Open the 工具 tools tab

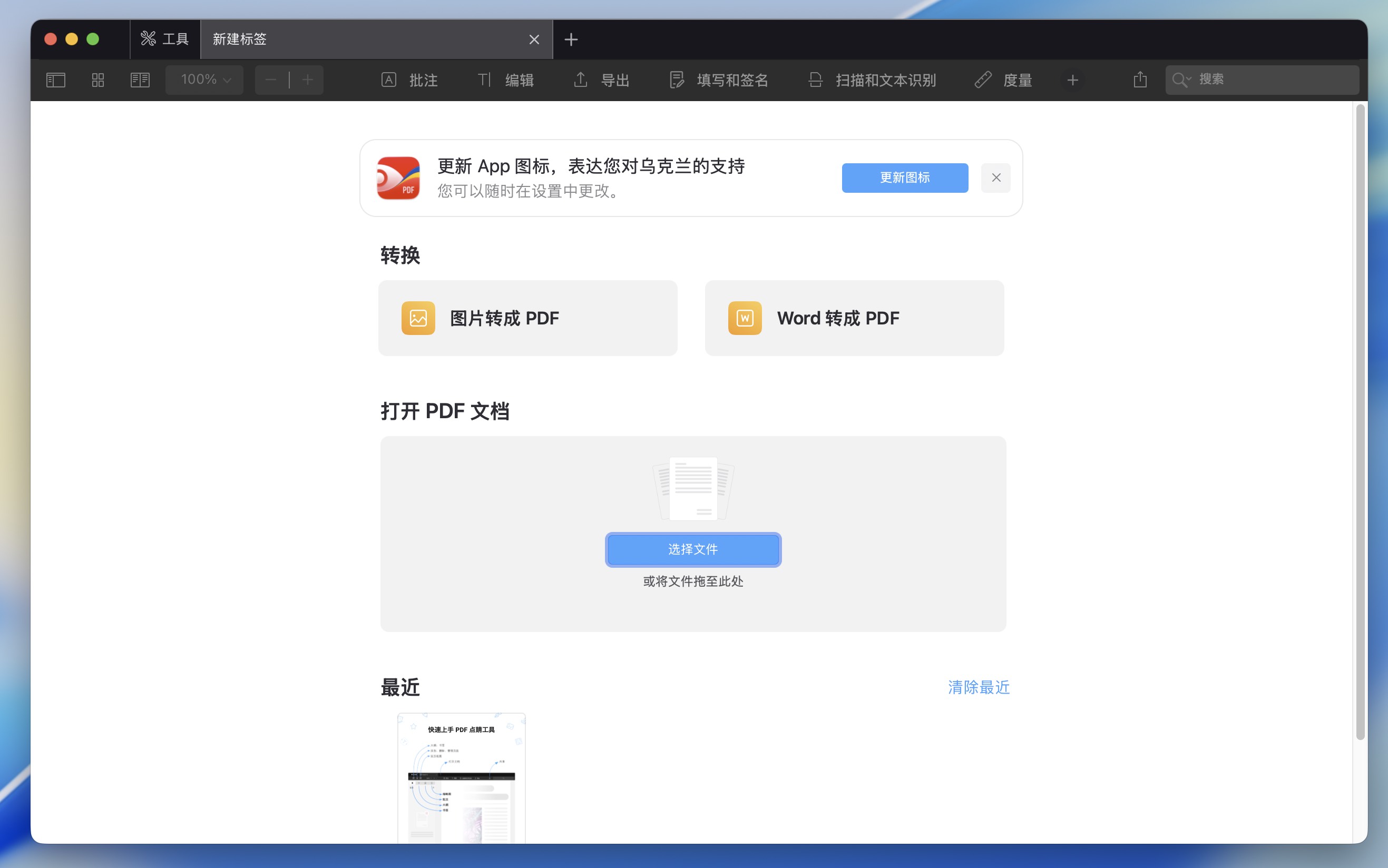tap(165, 39)
